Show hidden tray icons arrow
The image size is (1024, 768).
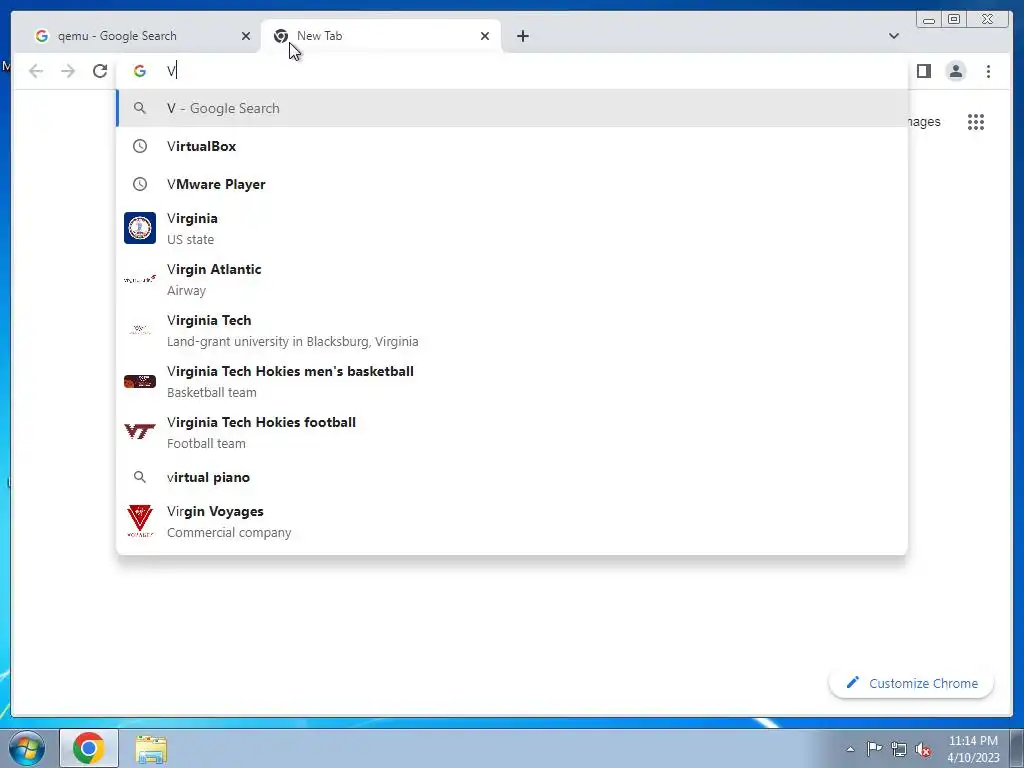(850, 749)
